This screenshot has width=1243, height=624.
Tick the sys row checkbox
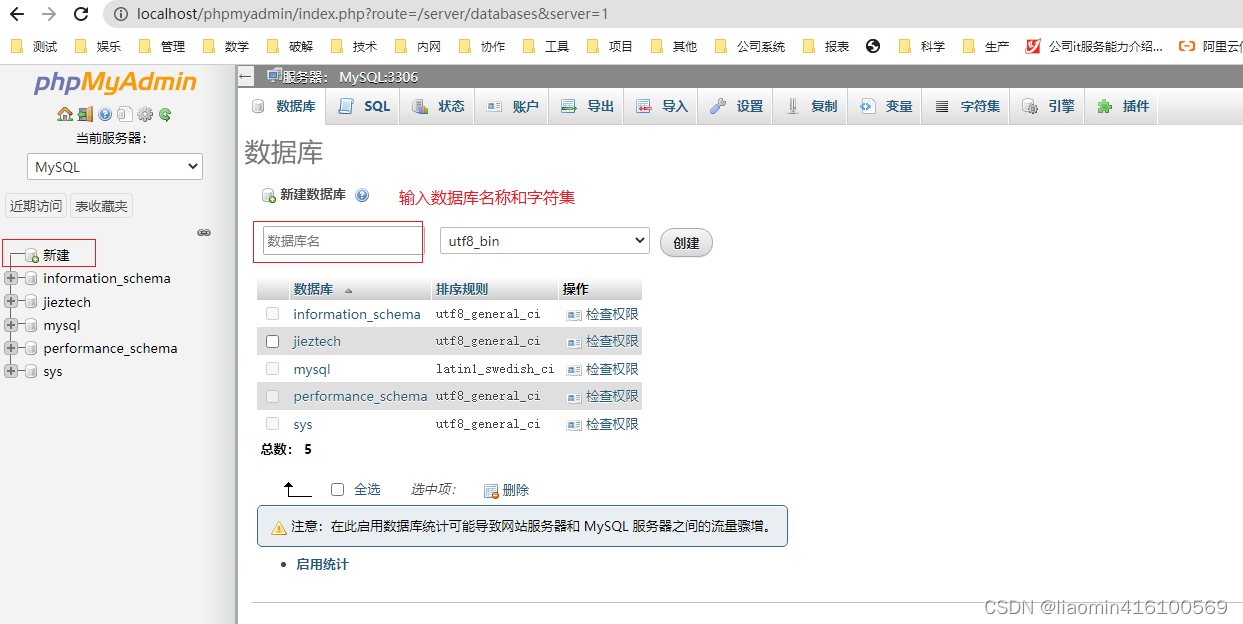tap(272, 424)
